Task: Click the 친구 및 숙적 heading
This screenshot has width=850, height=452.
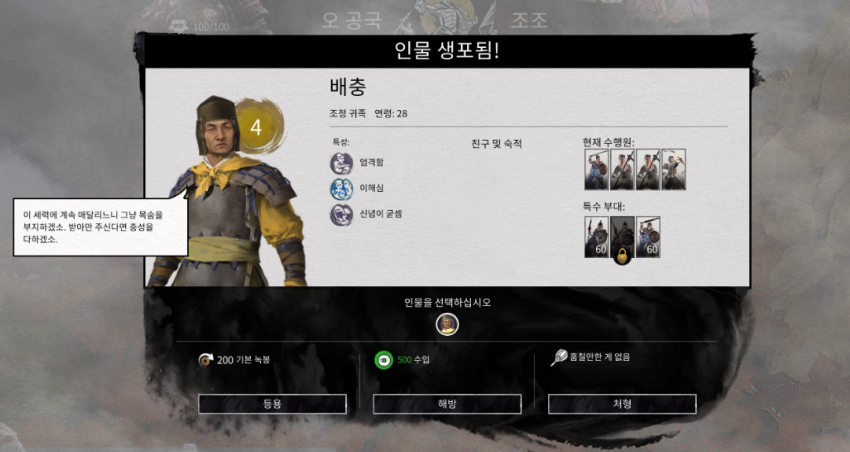Action: [496, 144]
